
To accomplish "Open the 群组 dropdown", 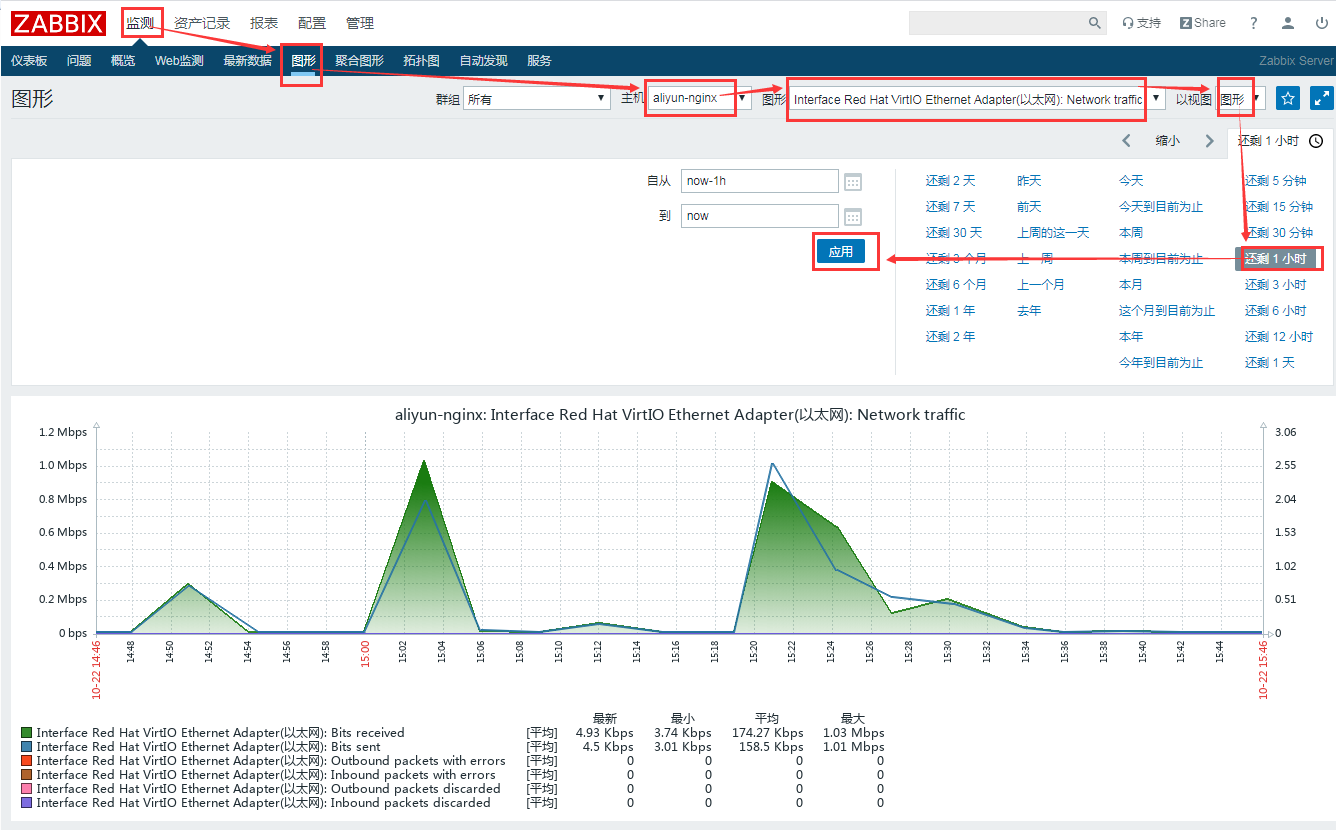I will point(537,99).
